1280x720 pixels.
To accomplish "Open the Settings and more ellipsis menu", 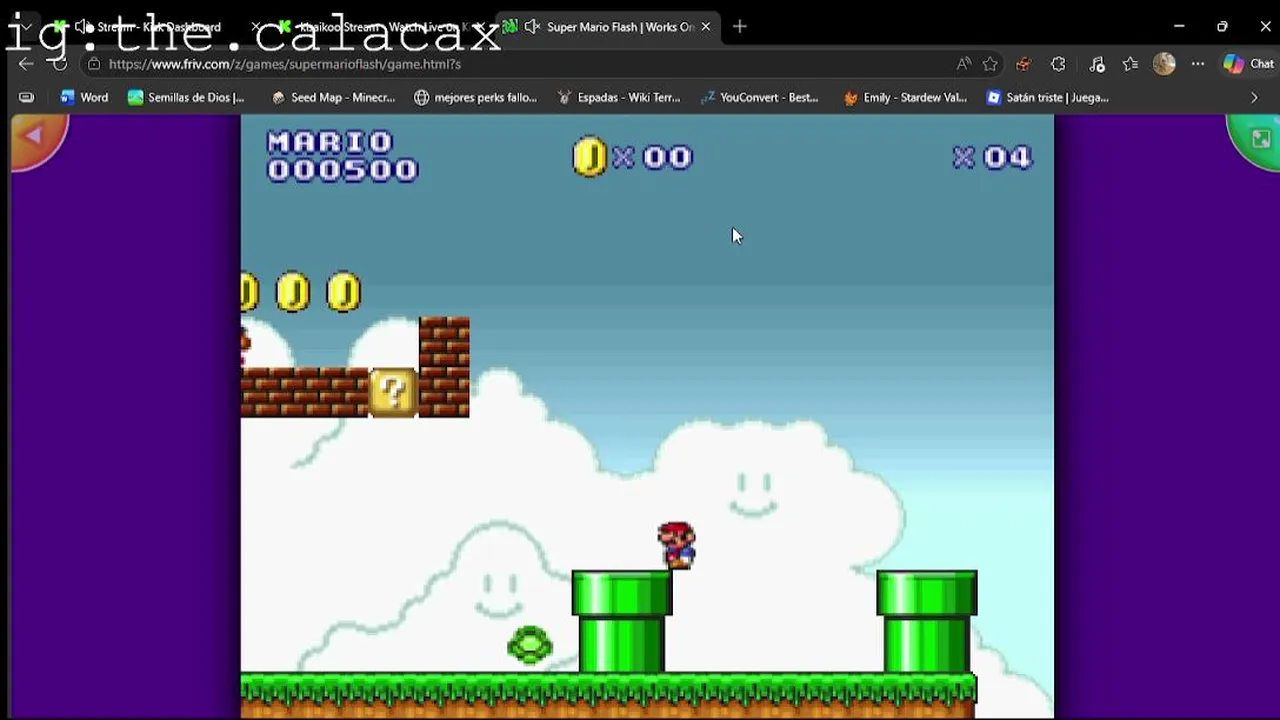I will [1198, 64].
